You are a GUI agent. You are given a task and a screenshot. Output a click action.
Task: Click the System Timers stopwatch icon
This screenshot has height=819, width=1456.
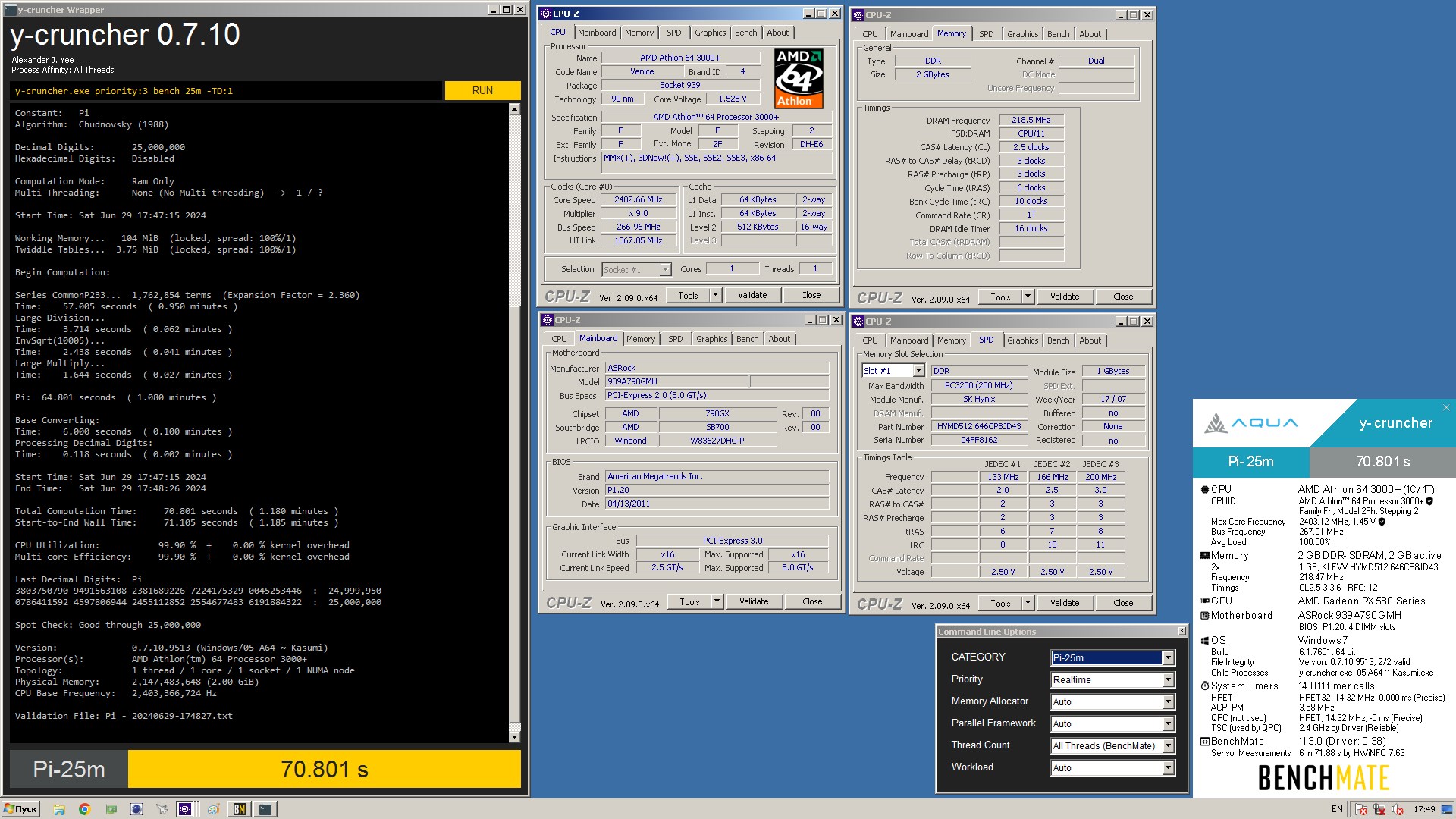coord(1204,686)
